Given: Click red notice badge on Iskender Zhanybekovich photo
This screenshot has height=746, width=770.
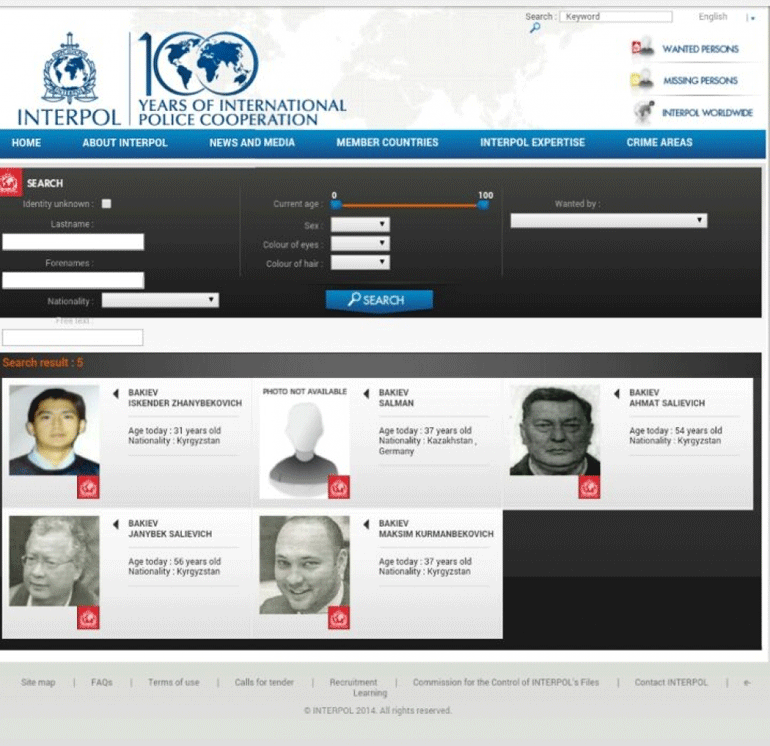Looking at the screenshot, I should [x=88, y=487].
